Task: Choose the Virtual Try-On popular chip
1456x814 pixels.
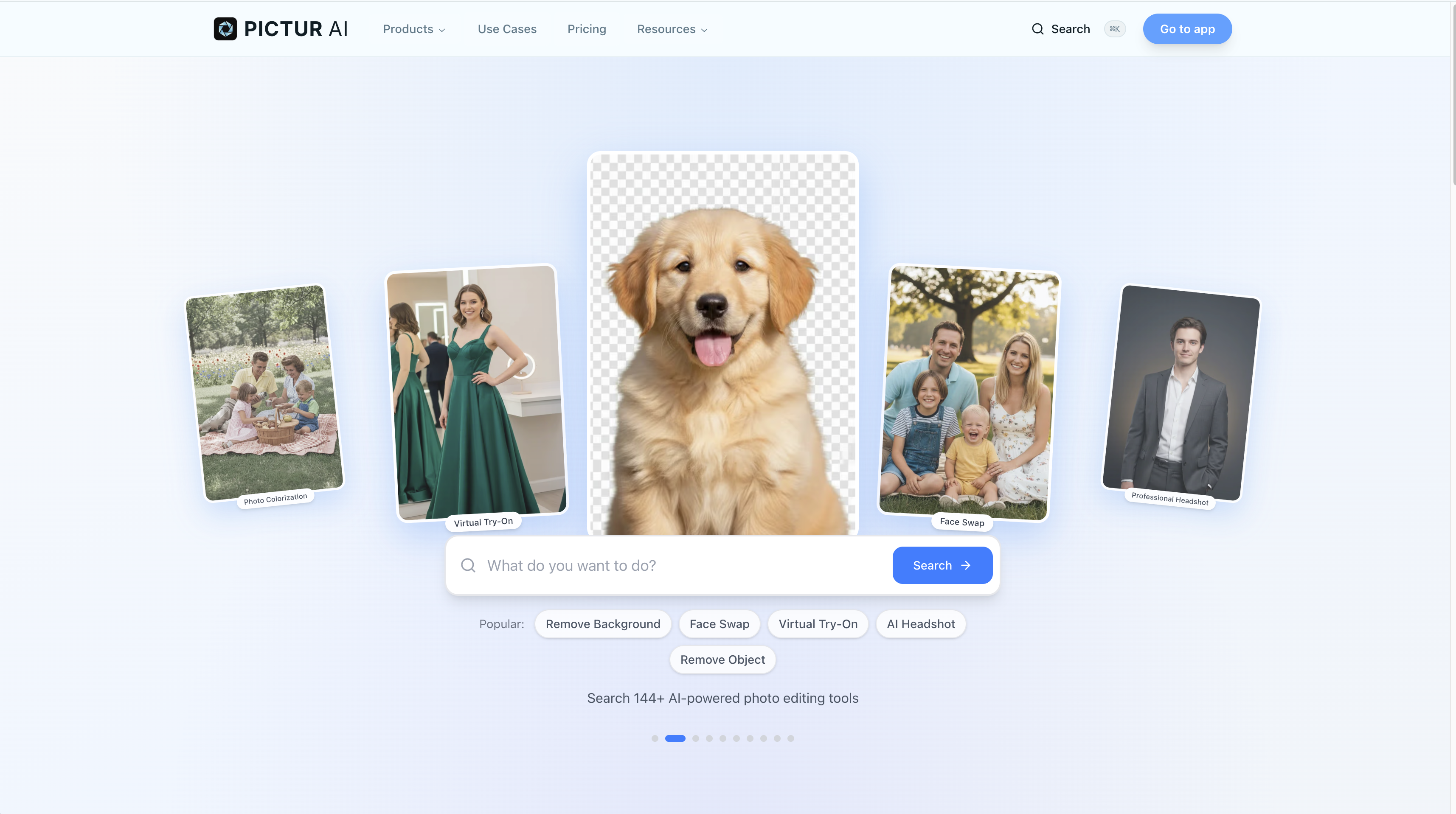Action: (818, 624)
